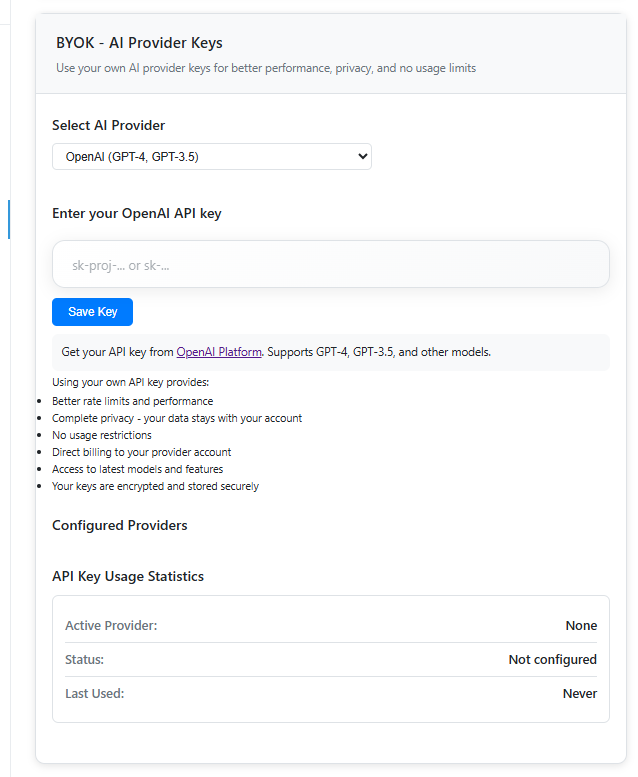
Task: Click the Configured Providers heading
Action: click(119, 525)
